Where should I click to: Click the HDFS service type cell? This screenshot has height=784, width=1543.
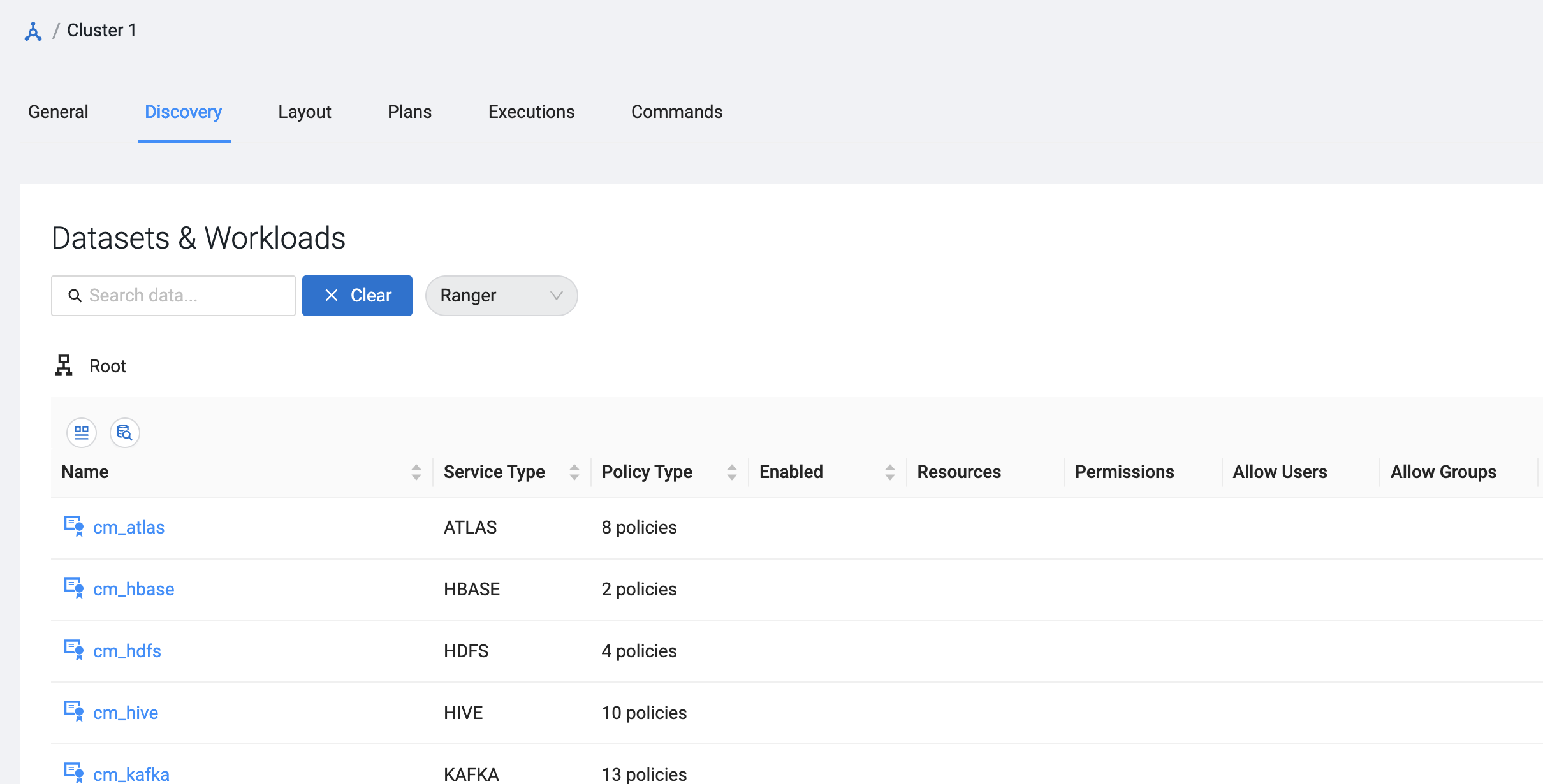pos(466,651)
